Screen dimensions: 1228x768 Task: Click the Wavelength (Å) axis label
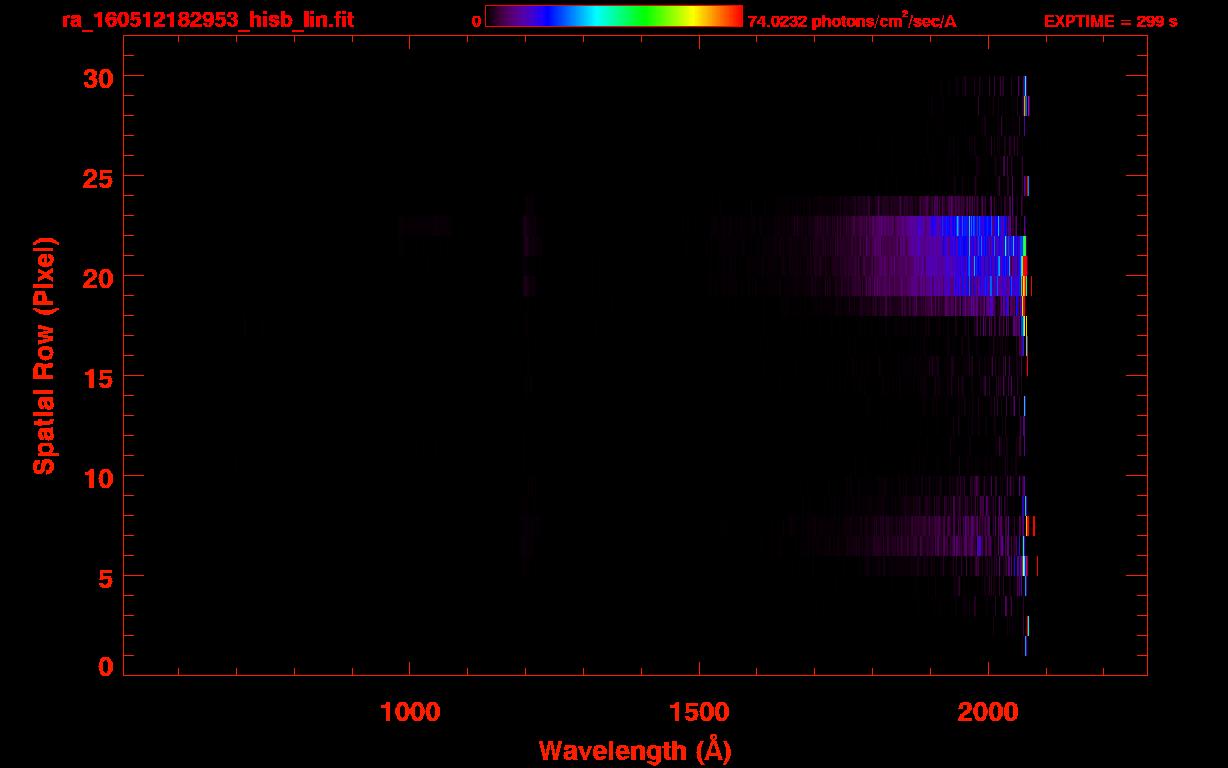(x=635, y=750)
